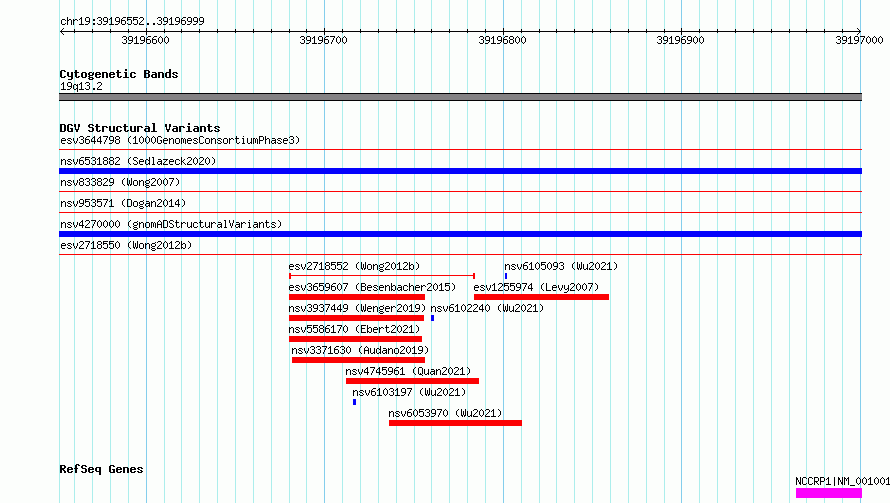Select the nsv6531882 (Sedlazeck2020) label
890x503 pixels.
point(138,161)
